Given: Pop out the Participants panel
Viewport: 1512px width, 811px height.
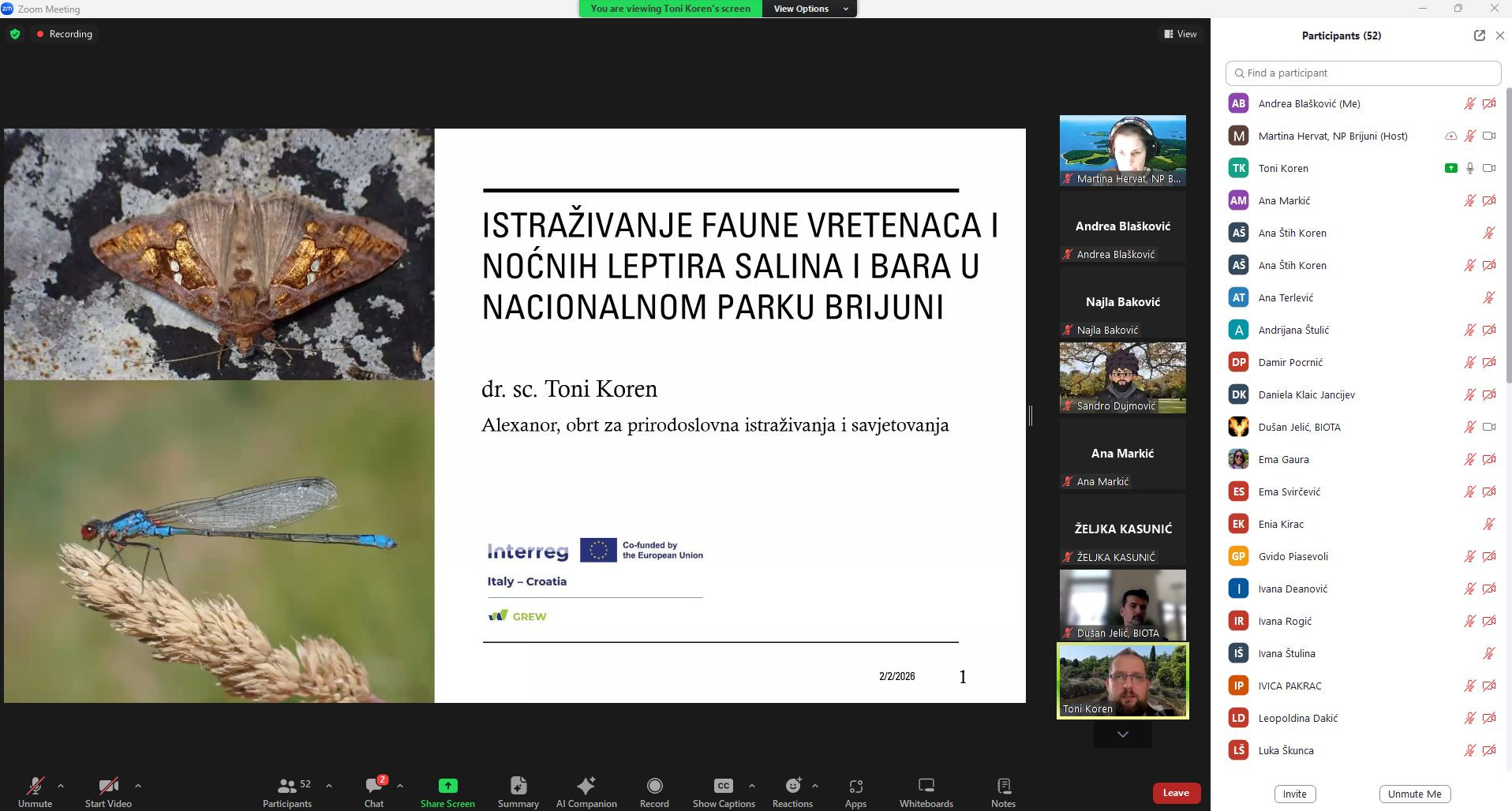Looking at the screenshot, I should pyautogui.click(x=1479, y=36).
